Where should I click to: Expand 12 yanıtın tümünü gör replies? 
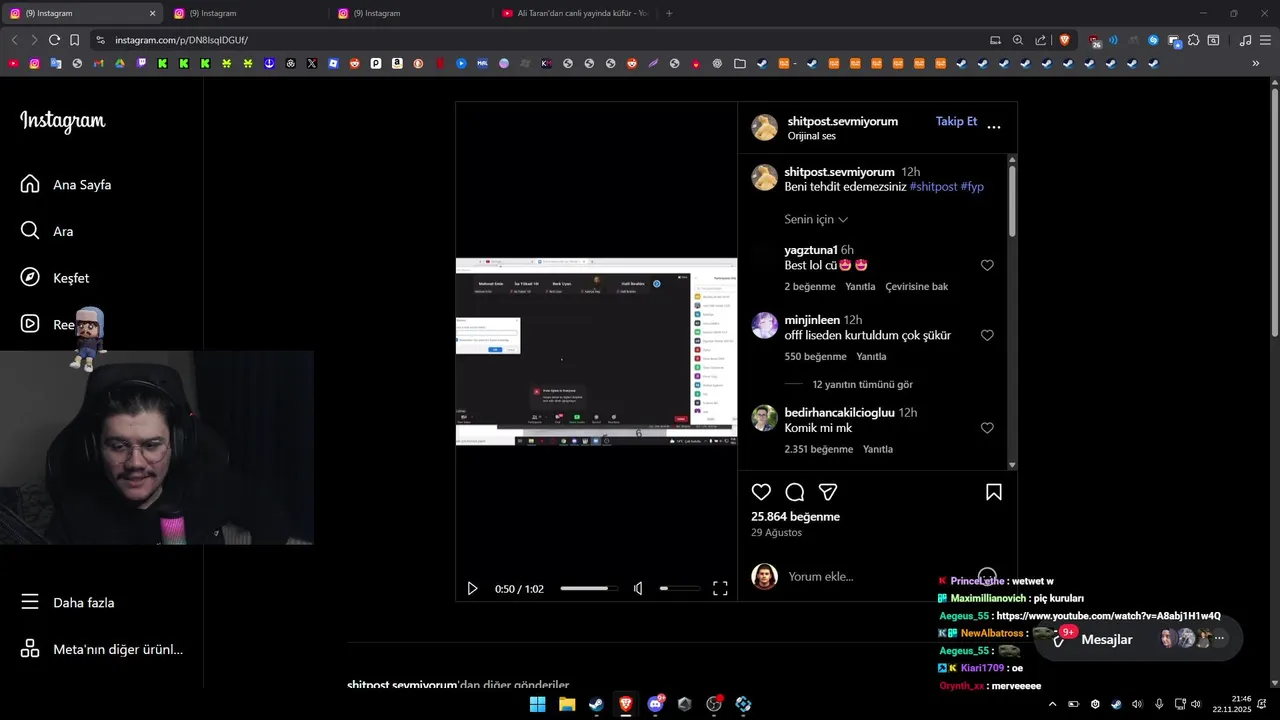[862, 384]
